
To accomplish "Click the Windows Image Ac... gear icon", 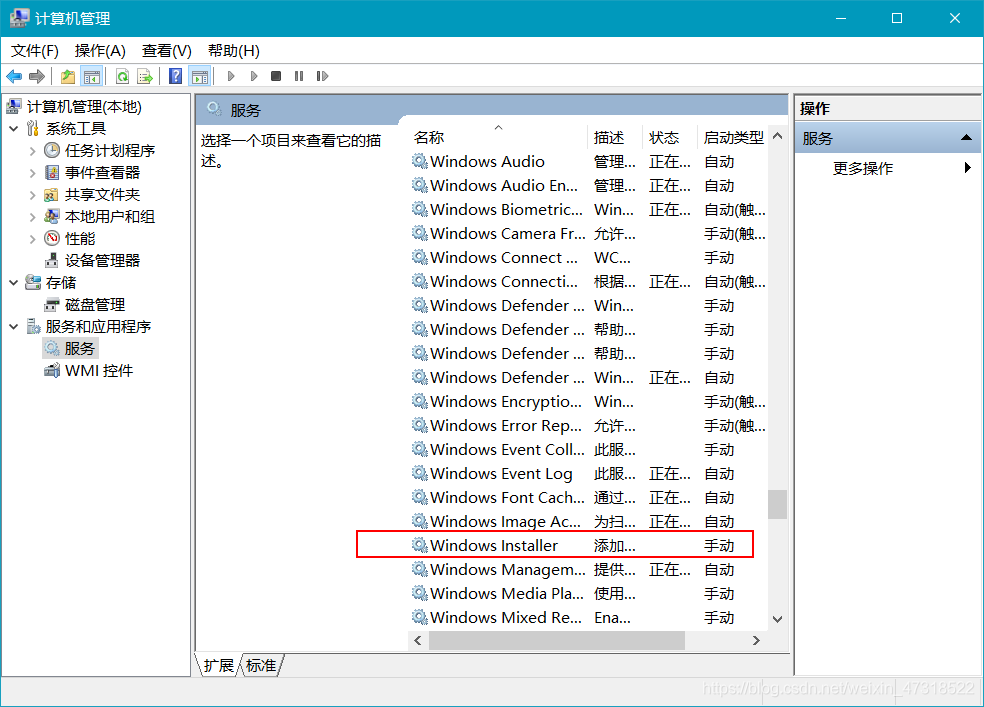I will coord(419,521).
